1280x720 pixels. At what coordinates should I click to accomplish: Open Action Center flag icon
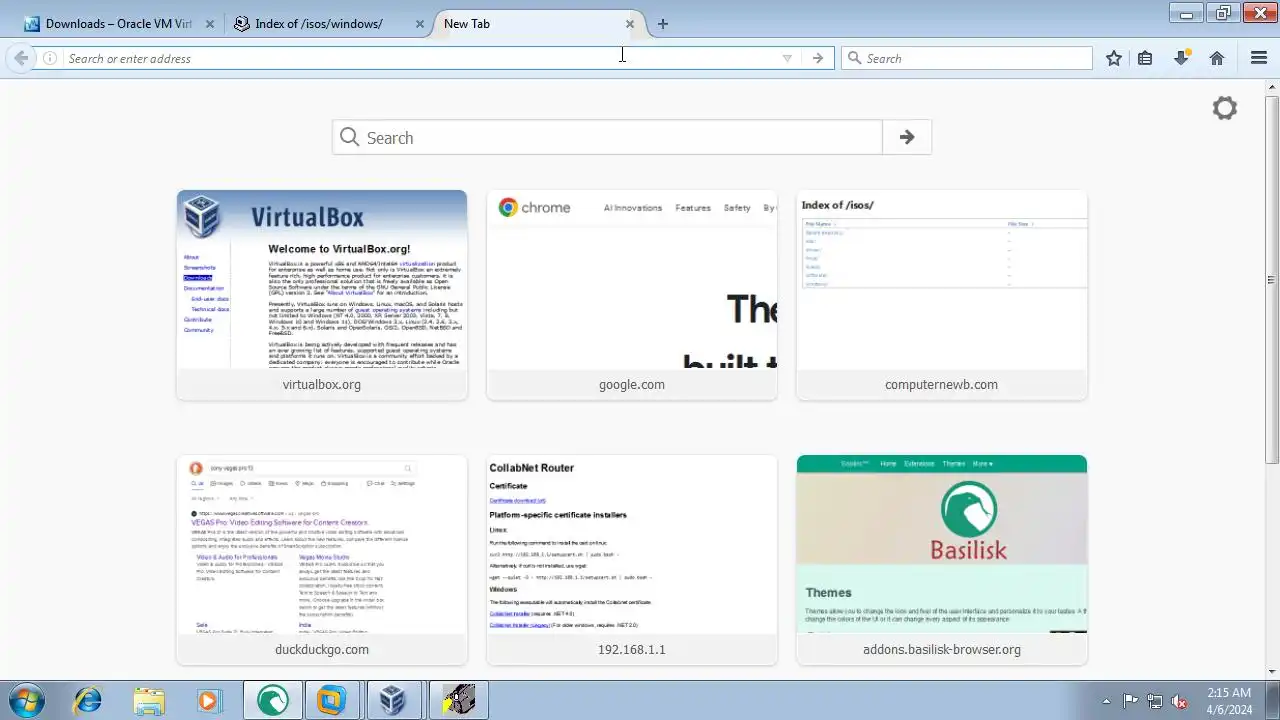[1131, 701]
